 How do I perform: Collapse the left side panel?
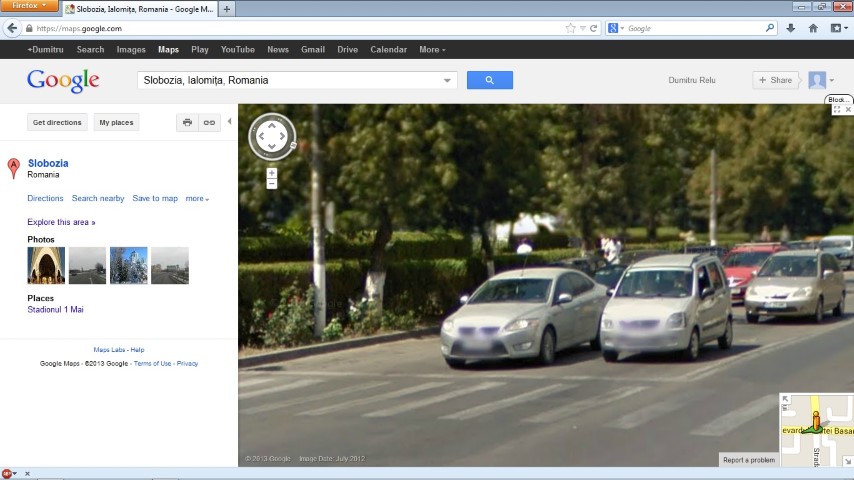[x=229, y=122]
